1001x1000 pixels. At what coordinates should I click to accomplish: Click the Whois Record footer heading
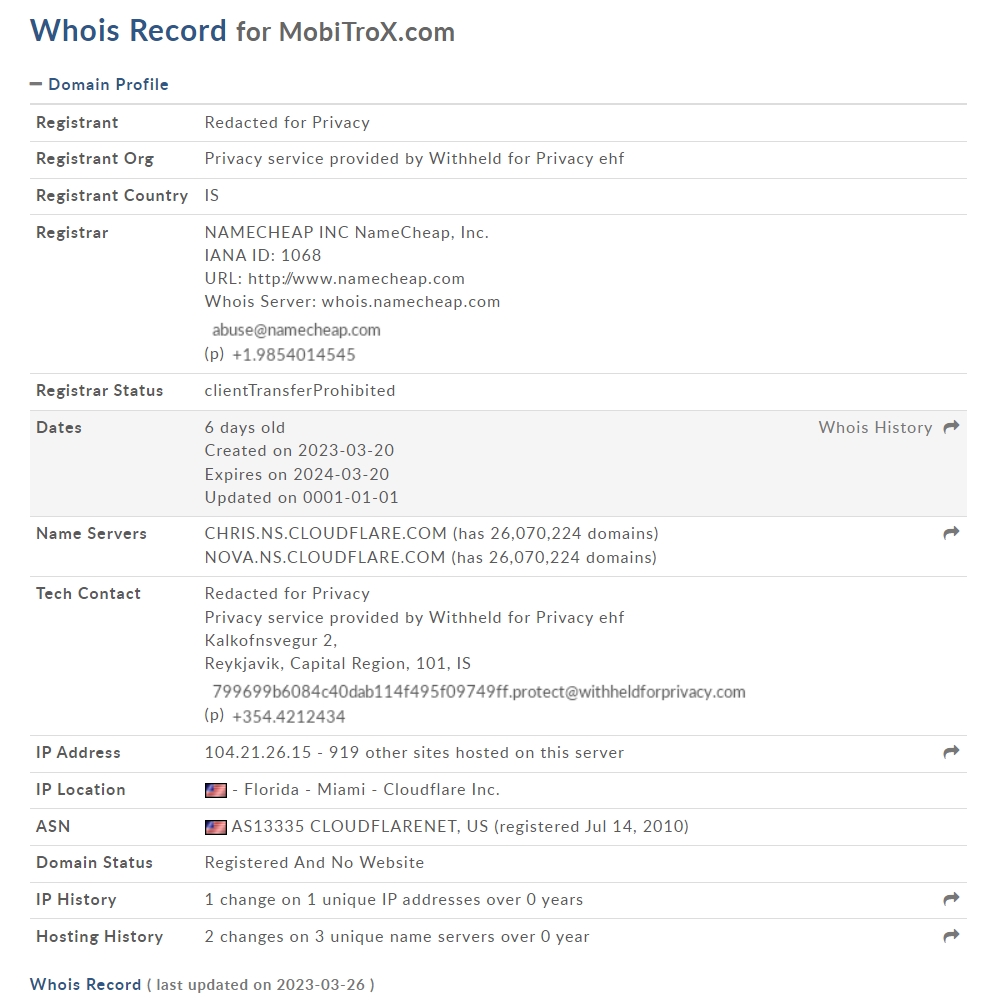tap(86, 984)
